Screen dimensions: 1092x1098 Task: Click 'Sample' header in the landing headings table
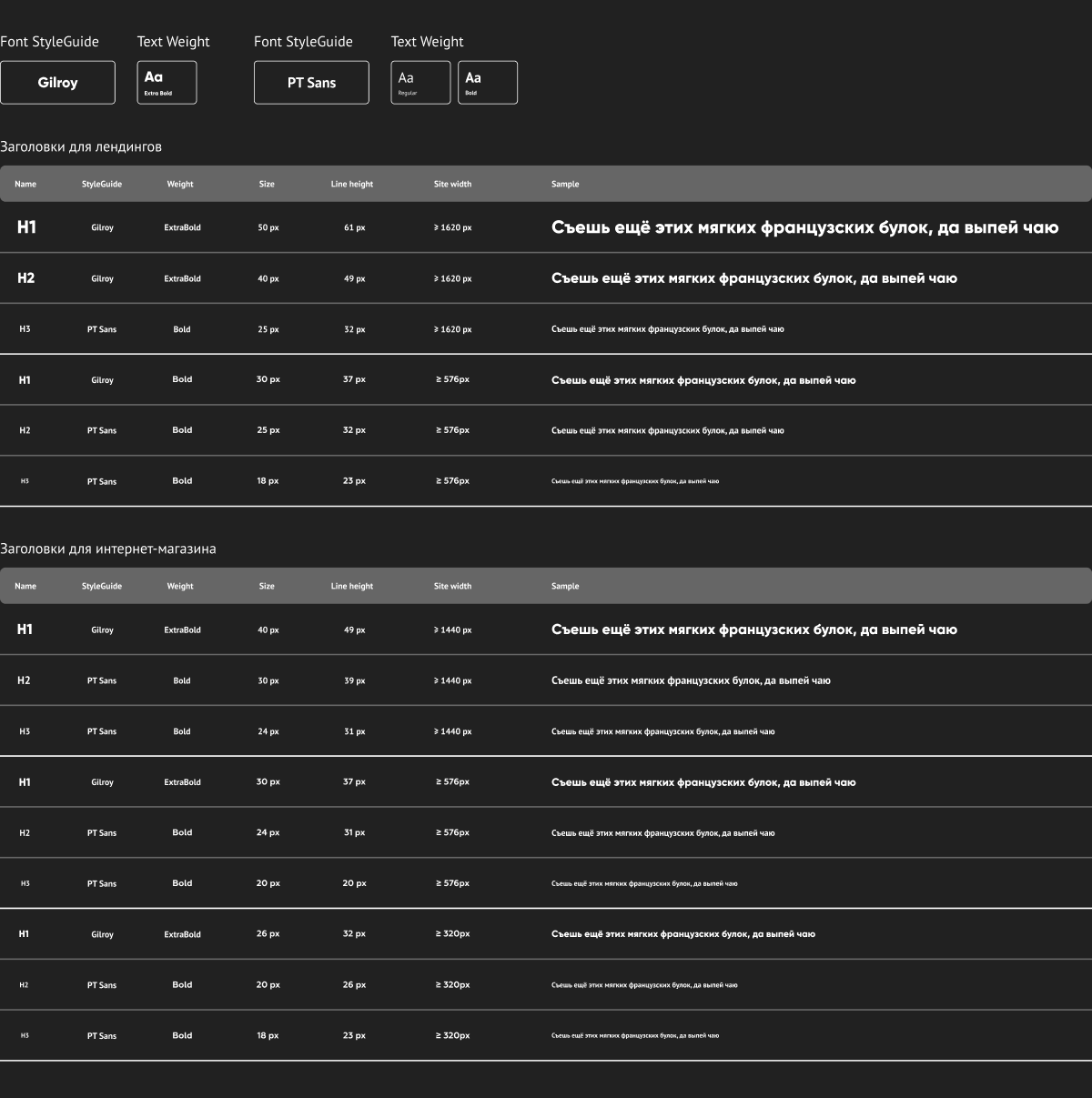[565, 184]
